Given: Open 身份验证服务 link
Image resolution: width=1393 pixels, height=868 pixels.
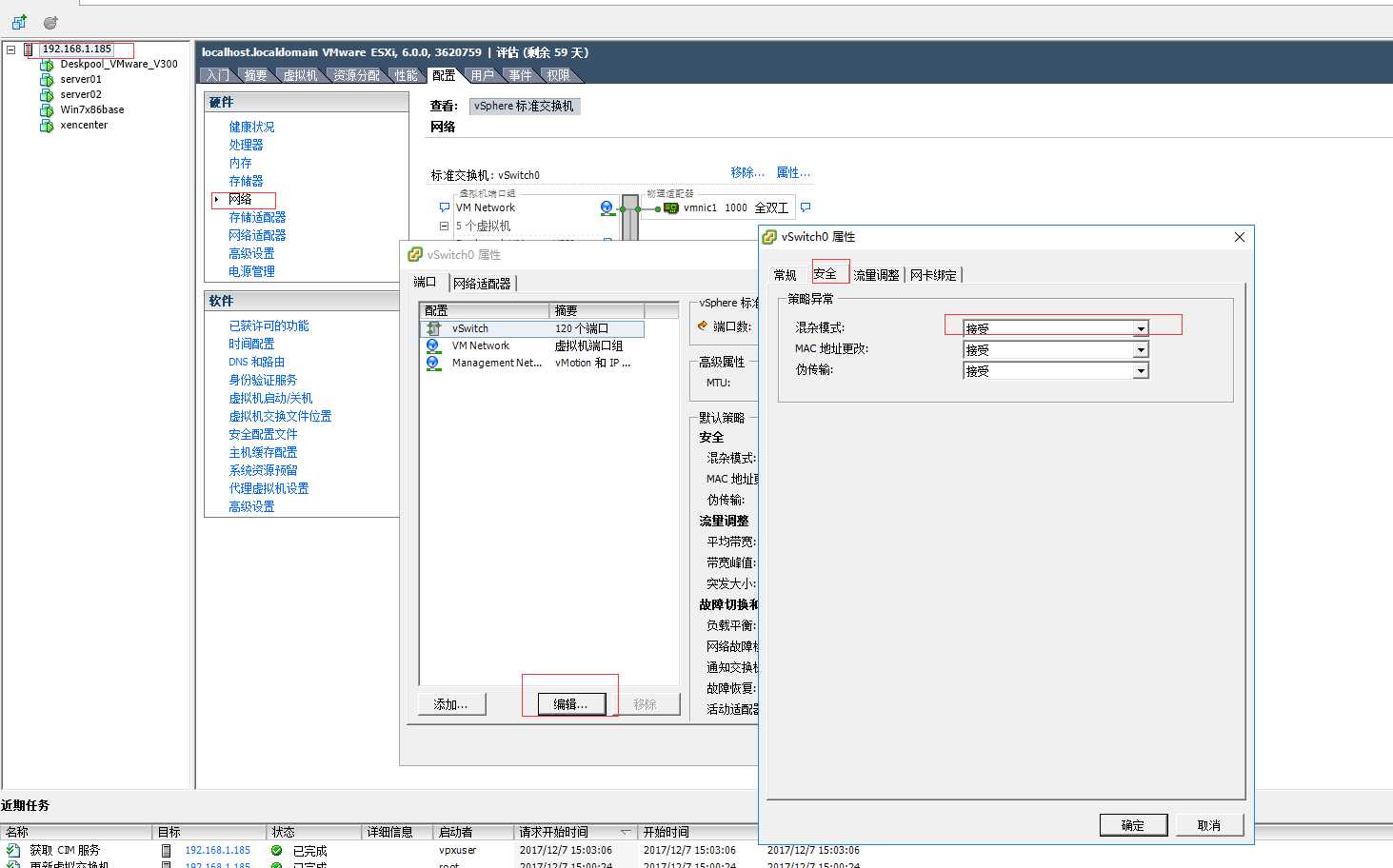Looking at the screenshot, I should pyautogui.click(x=263, y=380).
